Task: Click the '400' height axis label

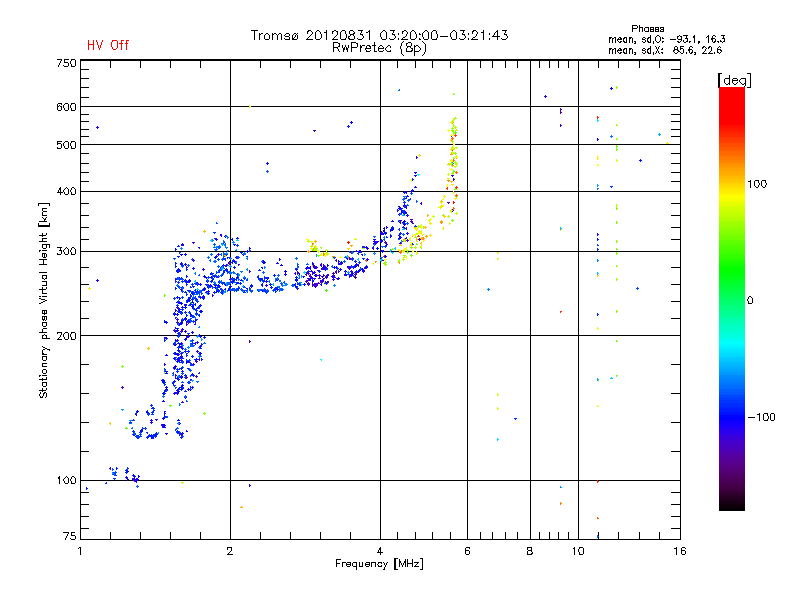Action: (x=66, y=191)
